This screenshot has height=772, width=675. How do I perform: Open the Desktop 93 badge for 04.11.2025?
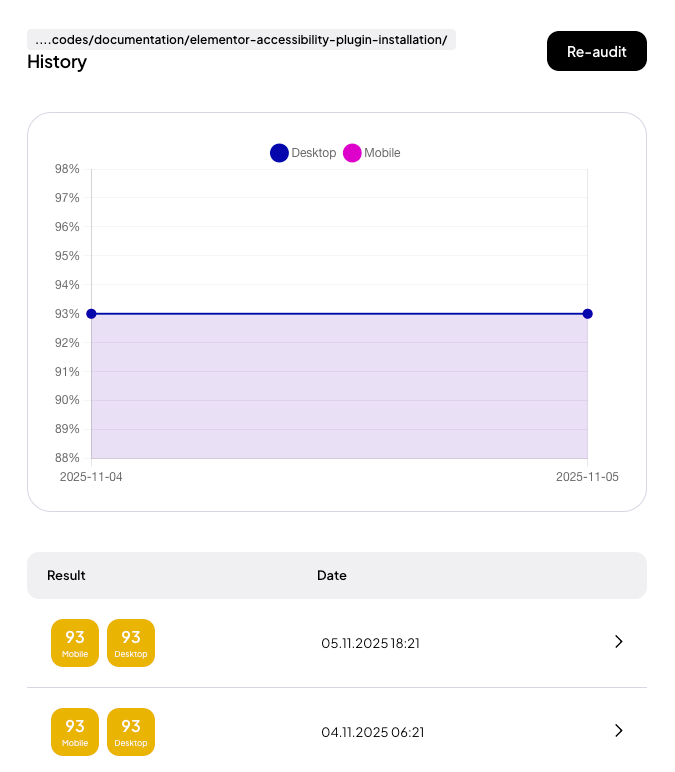click(131, 732)
